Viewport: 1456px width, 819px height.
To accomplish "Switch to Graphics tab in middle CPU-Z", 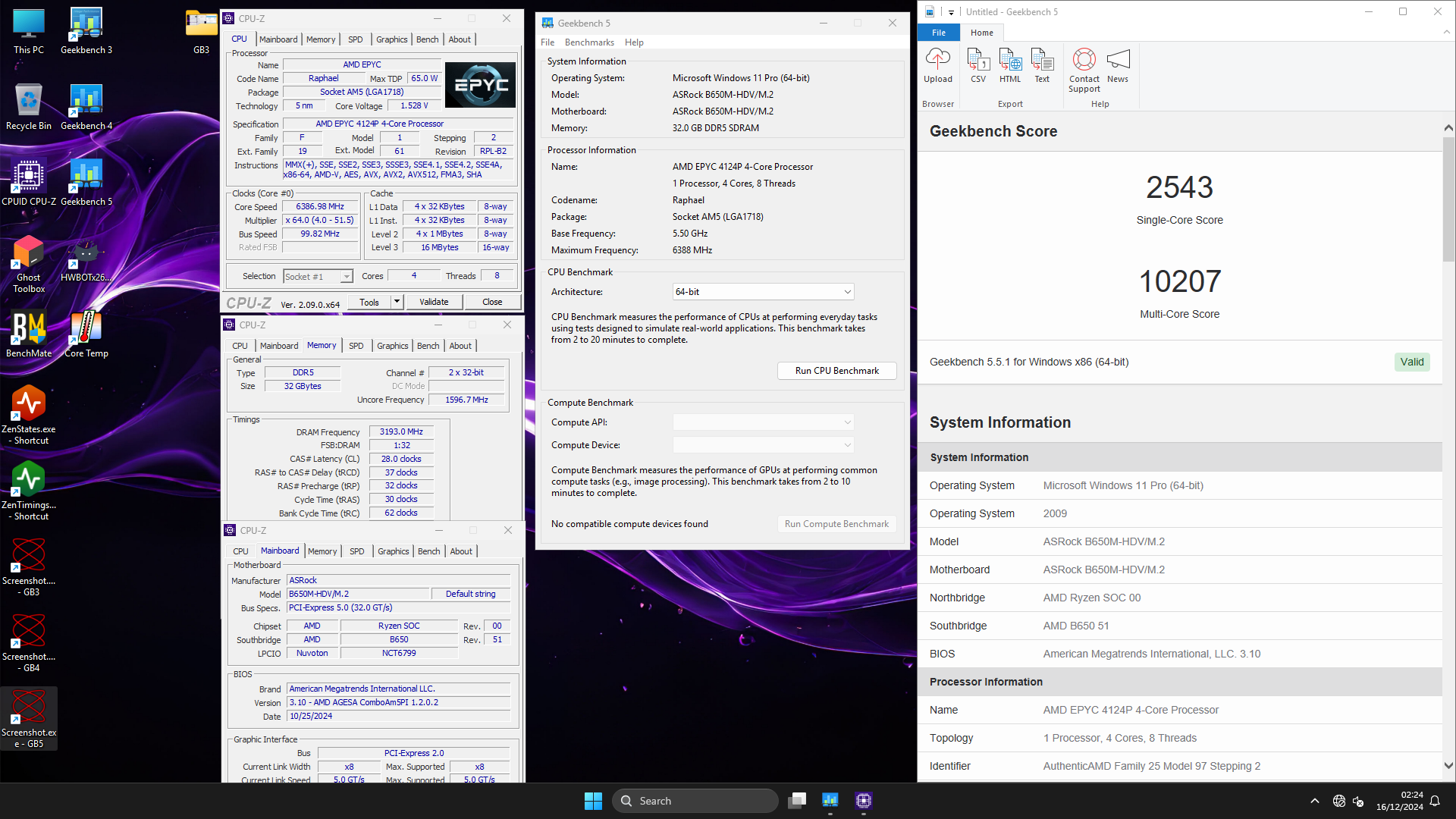I will pyautogui.click(x=393, y=346).
